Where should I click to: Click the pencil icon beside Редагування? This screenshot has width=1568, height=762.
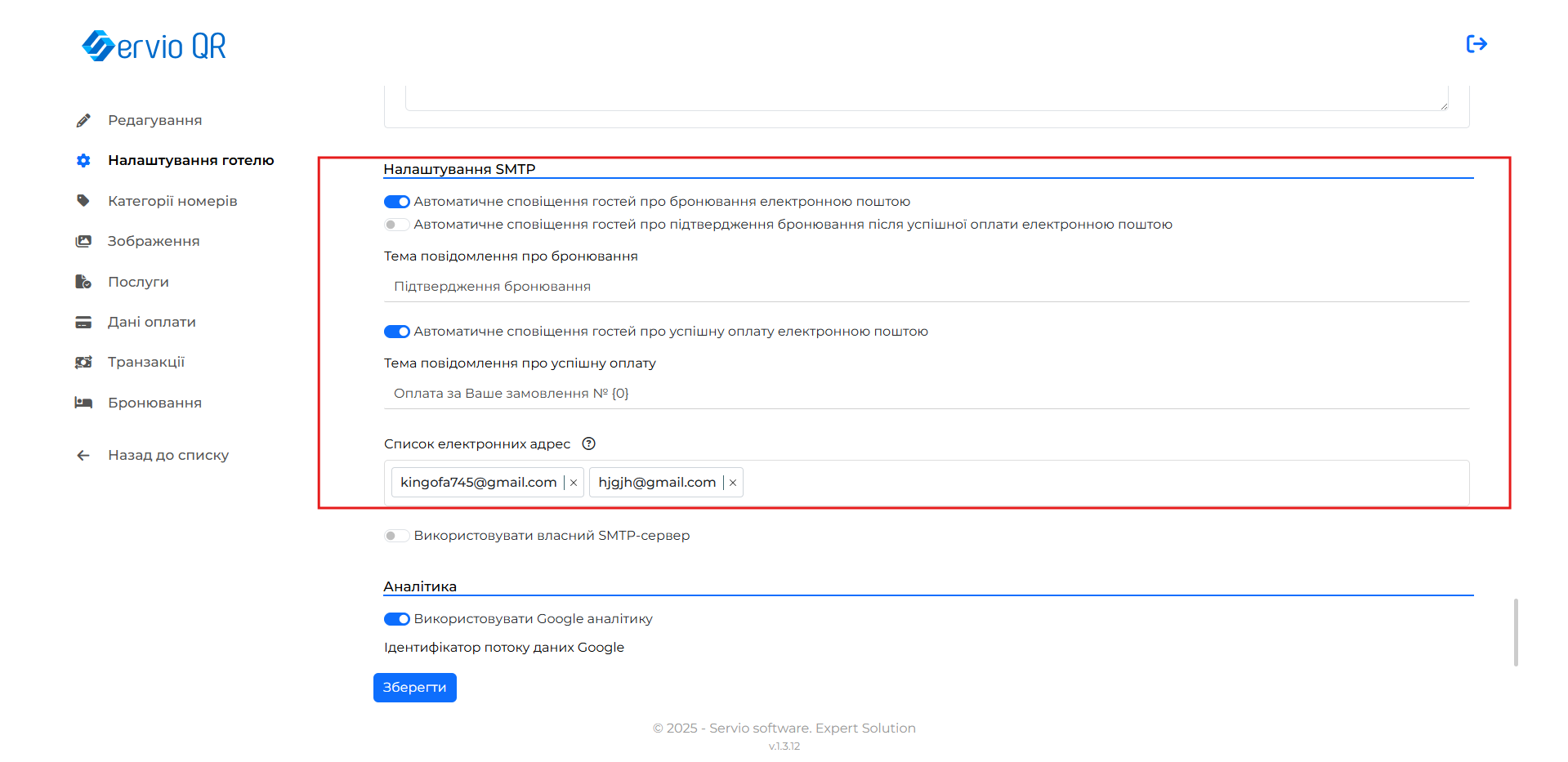[x=83, y=121]
